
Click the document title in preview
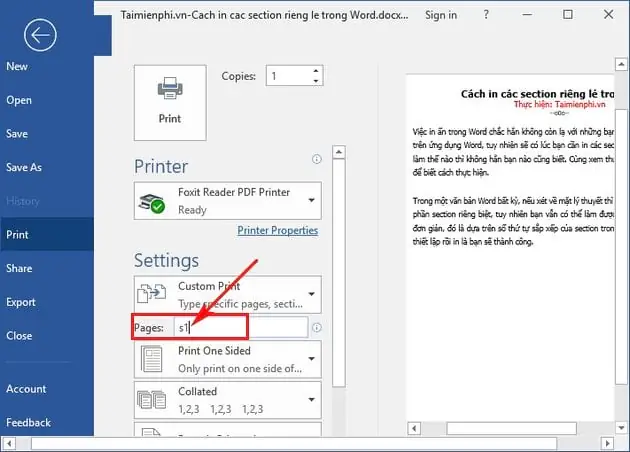[x=537, y=94]
